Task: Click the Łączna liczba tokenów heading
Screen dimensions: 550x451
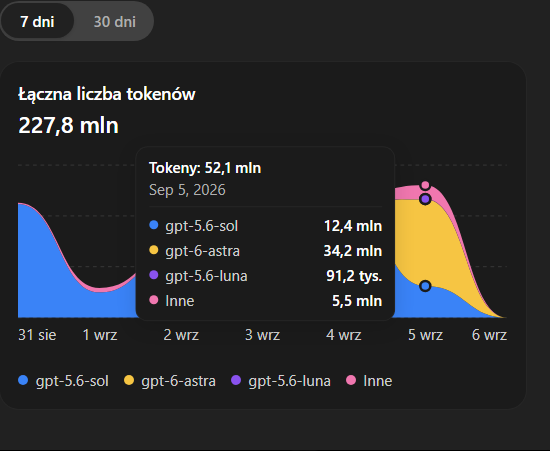Action: [x=107, y=94]
